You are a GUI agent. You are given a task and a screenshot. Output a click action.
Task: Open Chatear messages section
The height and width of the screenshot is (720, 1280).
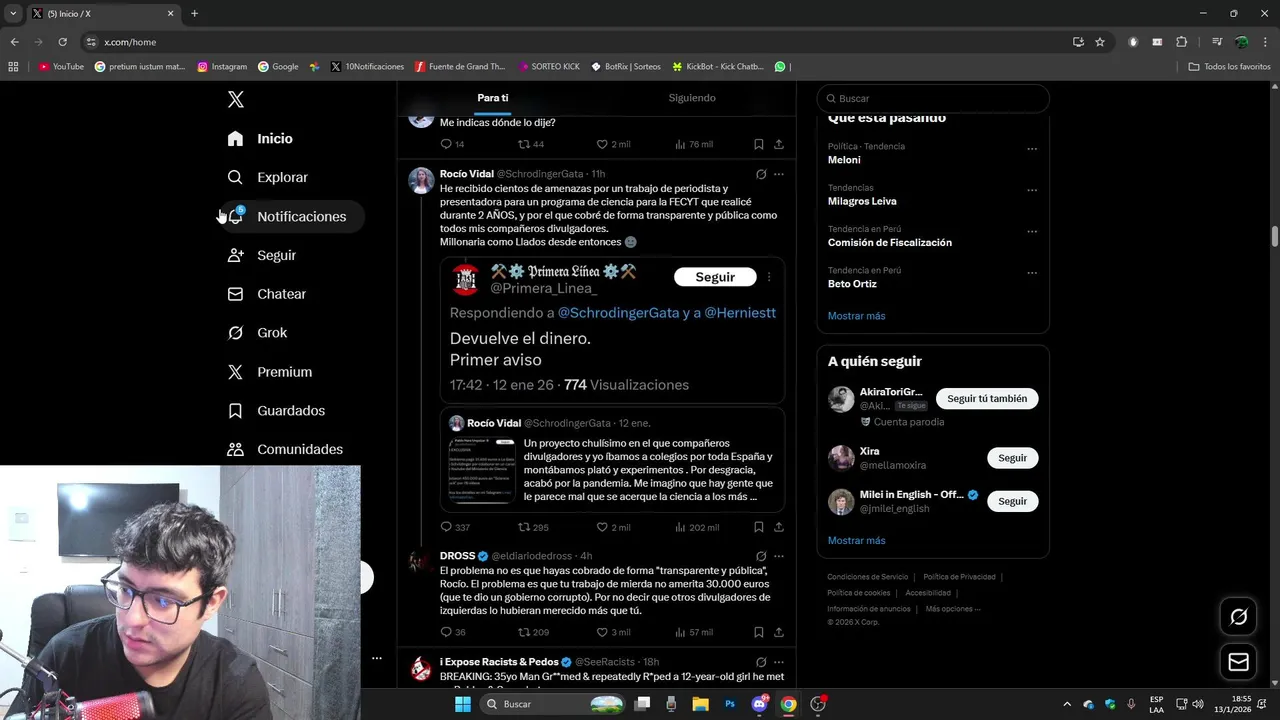pos(267,294)
